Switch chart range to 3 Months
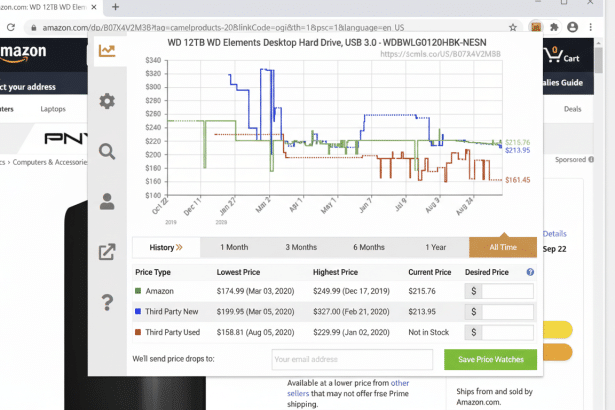 tap(301, 247)
